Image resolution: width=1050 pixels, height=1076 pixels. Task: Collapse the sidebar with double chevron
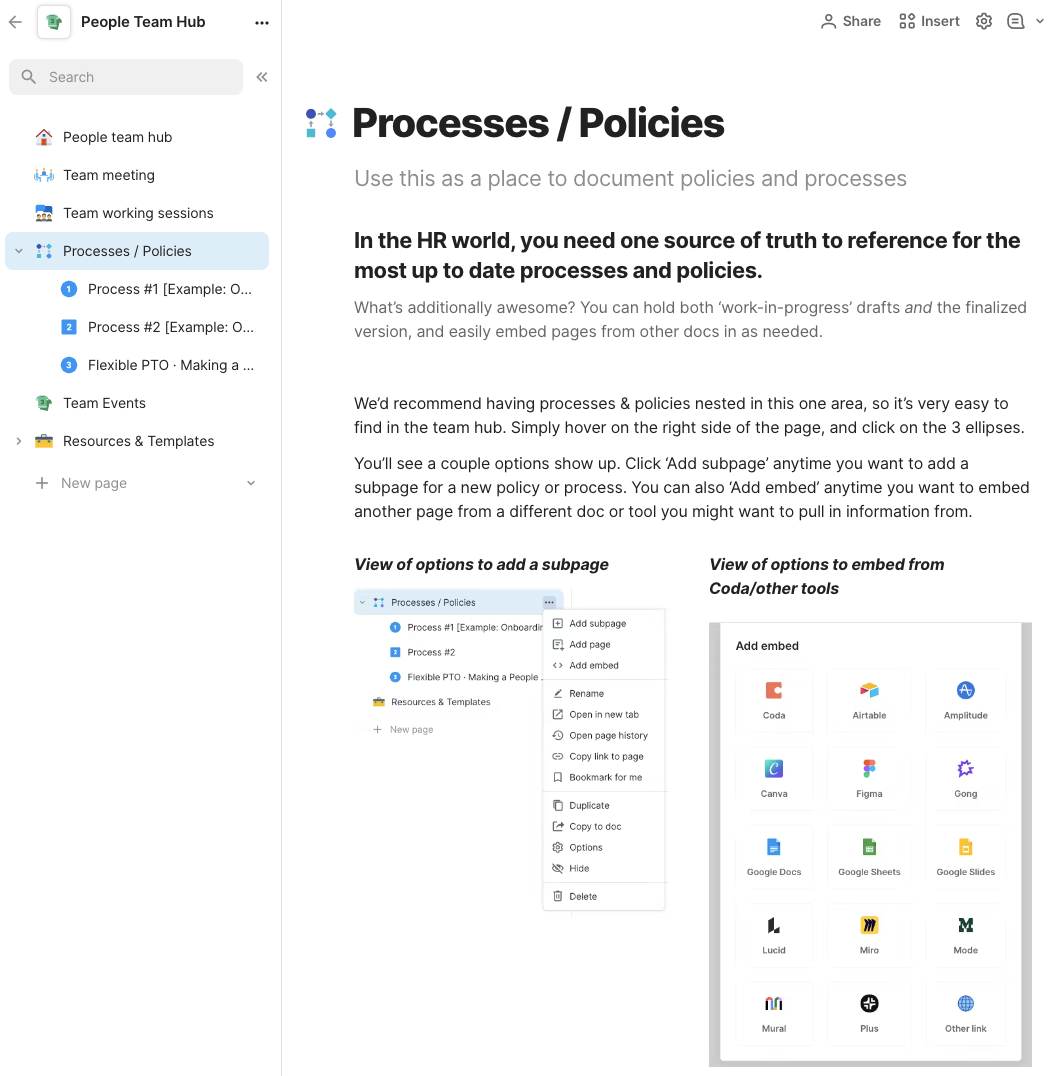tap(261, 77)
